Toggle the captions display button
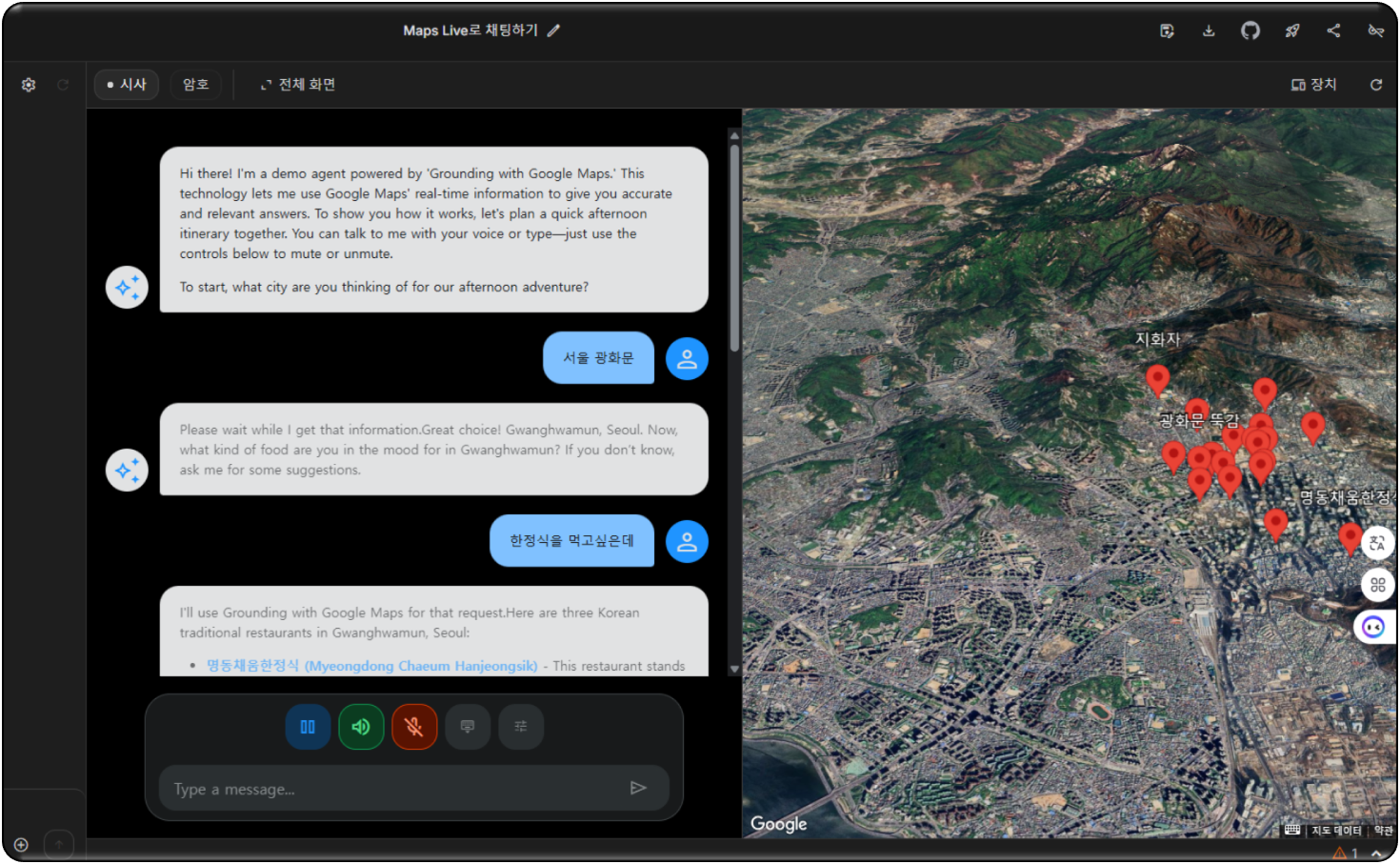The width and height of the screenshot is (1400, 864). point(468,727)
